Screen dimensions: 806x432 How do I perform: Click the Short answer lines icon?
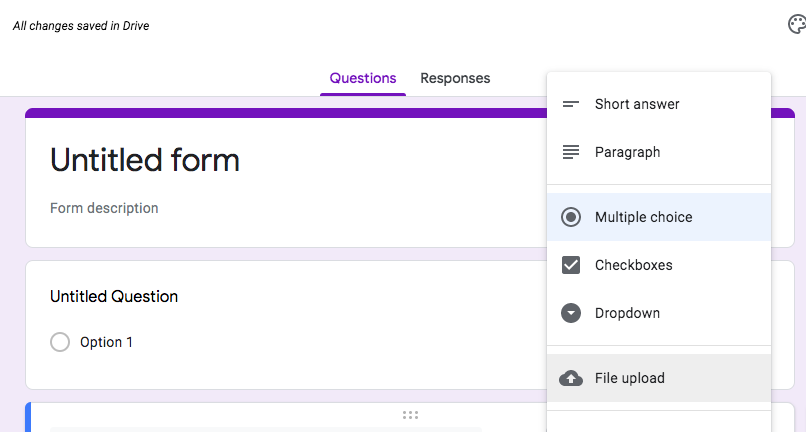tap(571, 104)
